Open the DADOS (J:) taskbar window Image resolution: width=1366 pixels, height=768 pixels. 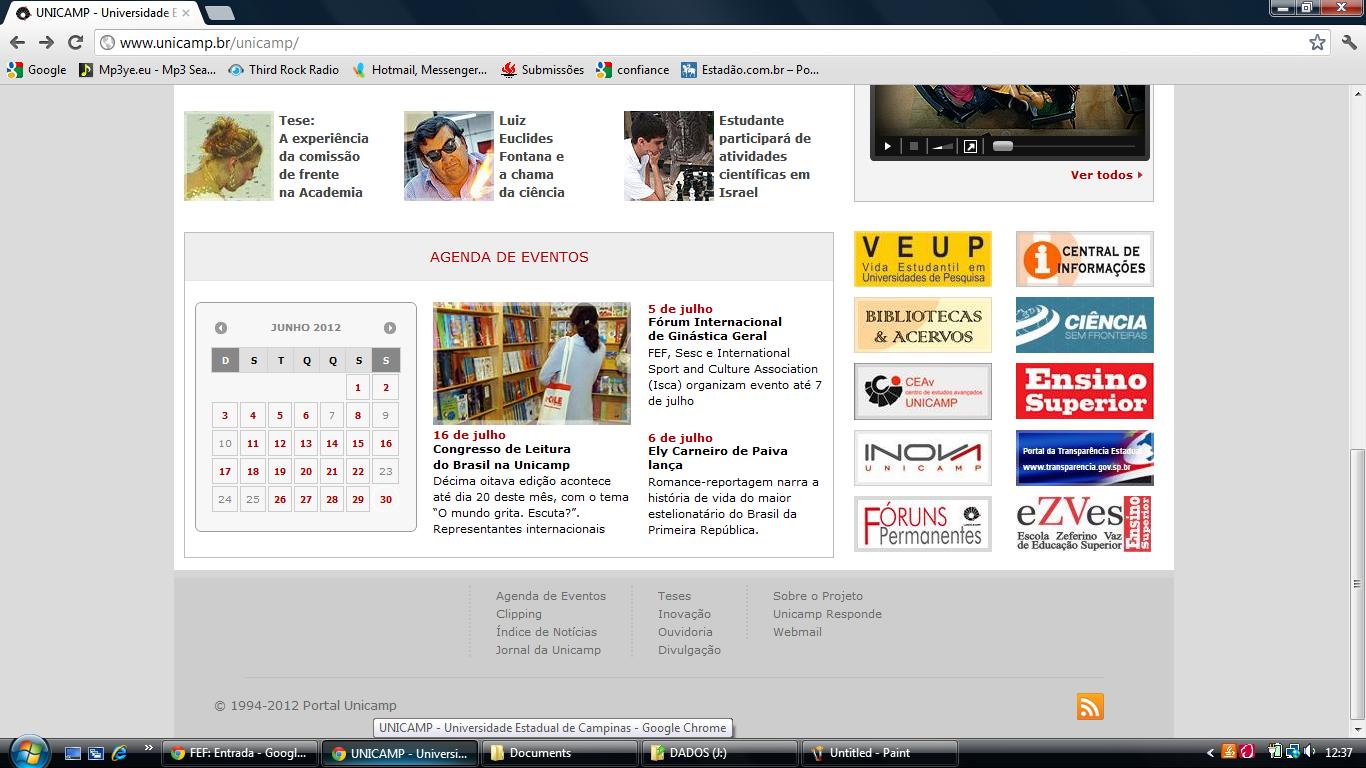point(719,753)
